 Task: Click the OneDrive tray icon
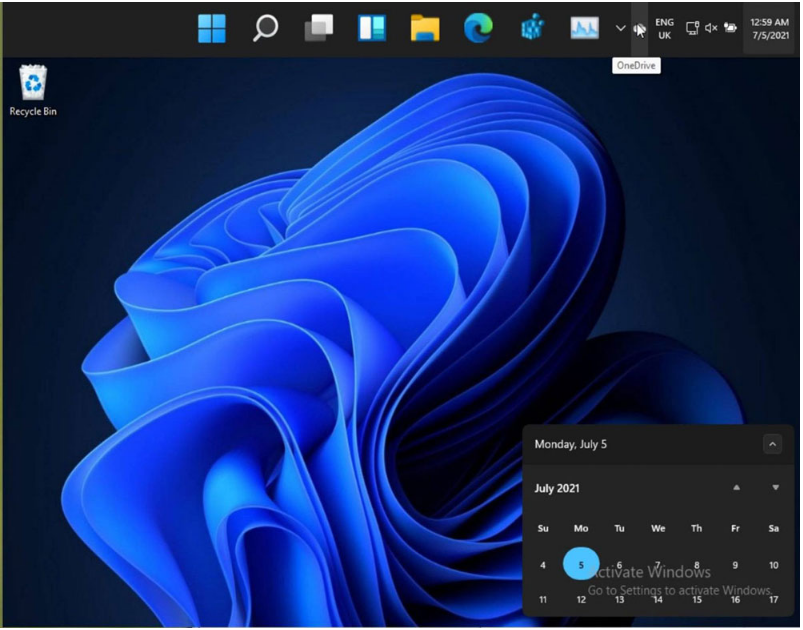[x=639, y=29]
